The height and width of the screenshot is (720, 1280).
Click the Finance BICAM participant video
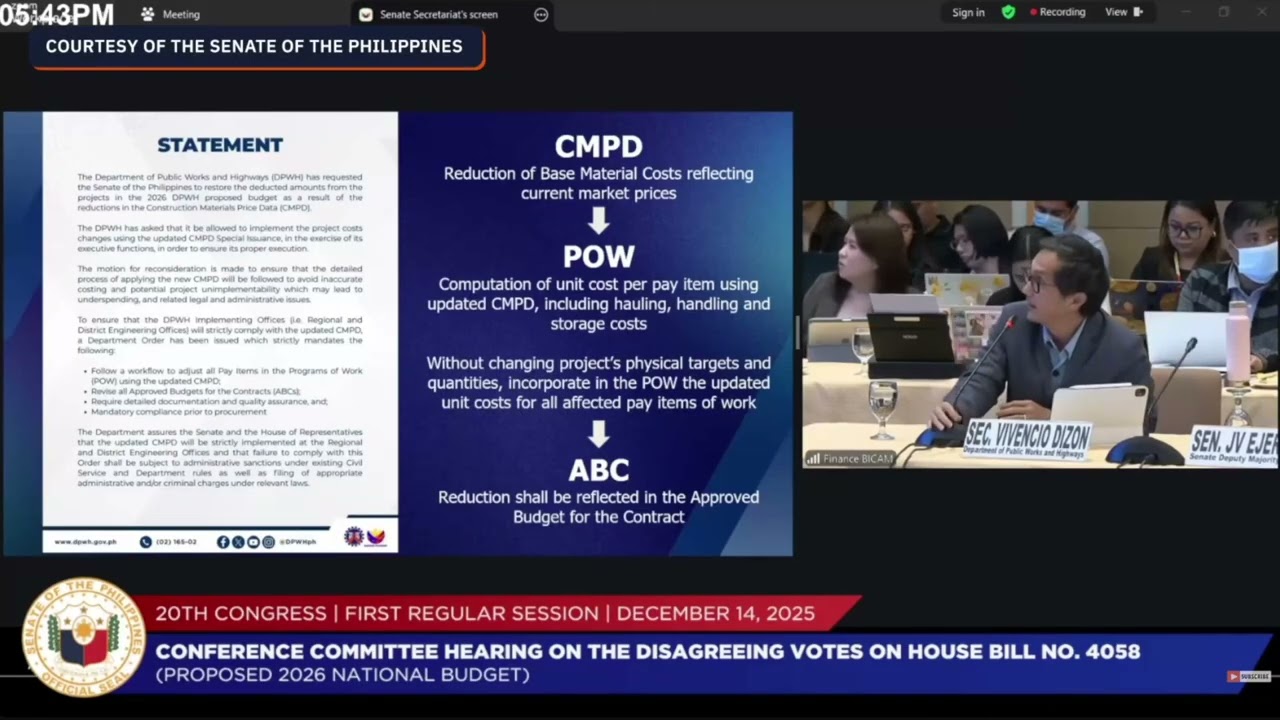[x=1040, y=334]
